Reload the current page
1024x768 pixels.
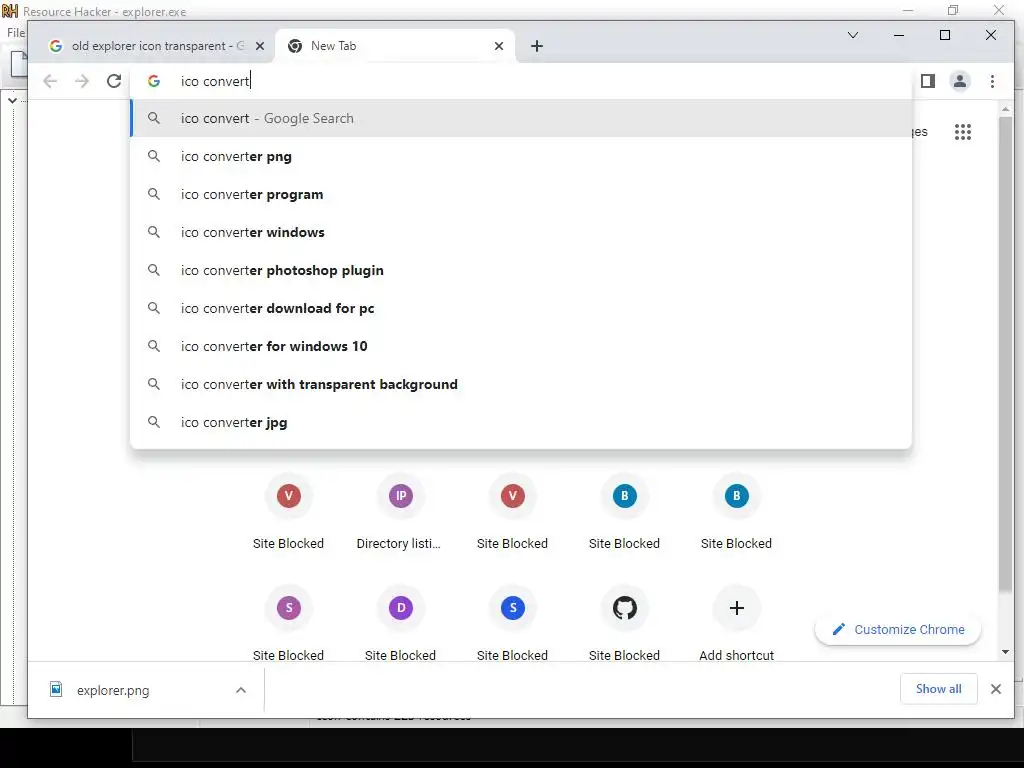click(x=114, y=81)
